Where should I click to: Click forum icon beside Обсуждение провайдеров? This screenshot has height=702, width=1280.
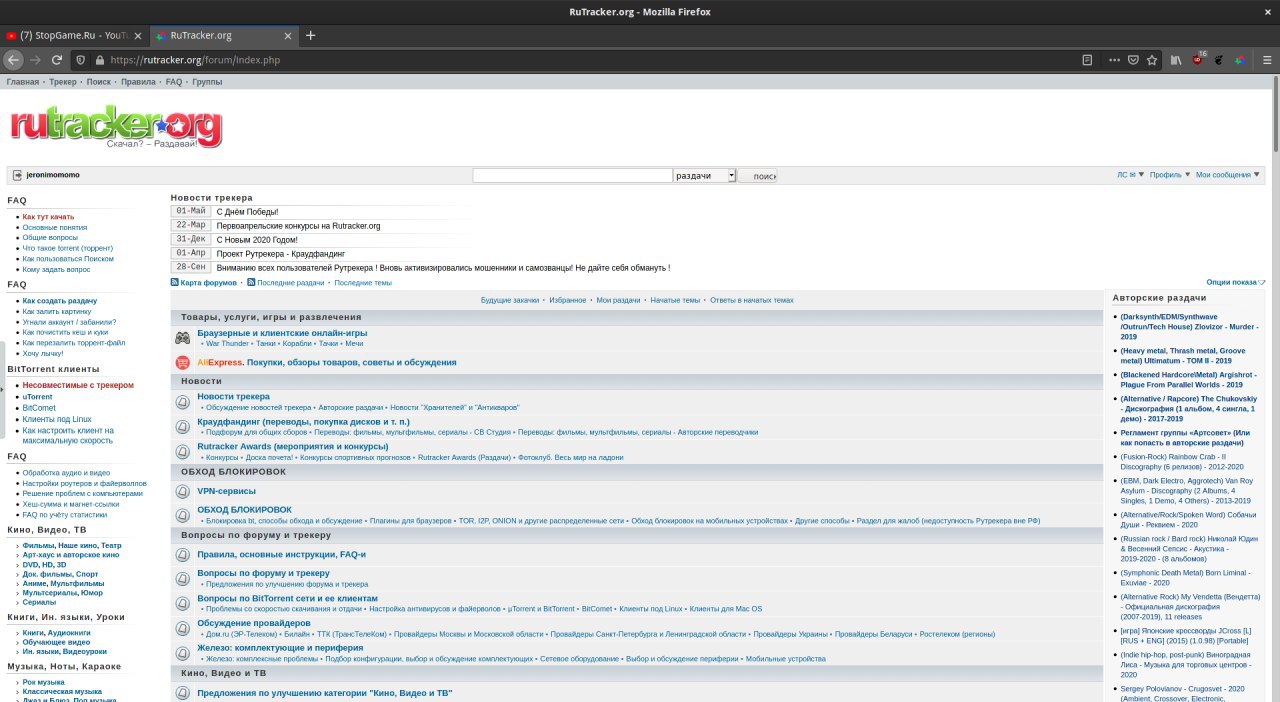point(183,628)
